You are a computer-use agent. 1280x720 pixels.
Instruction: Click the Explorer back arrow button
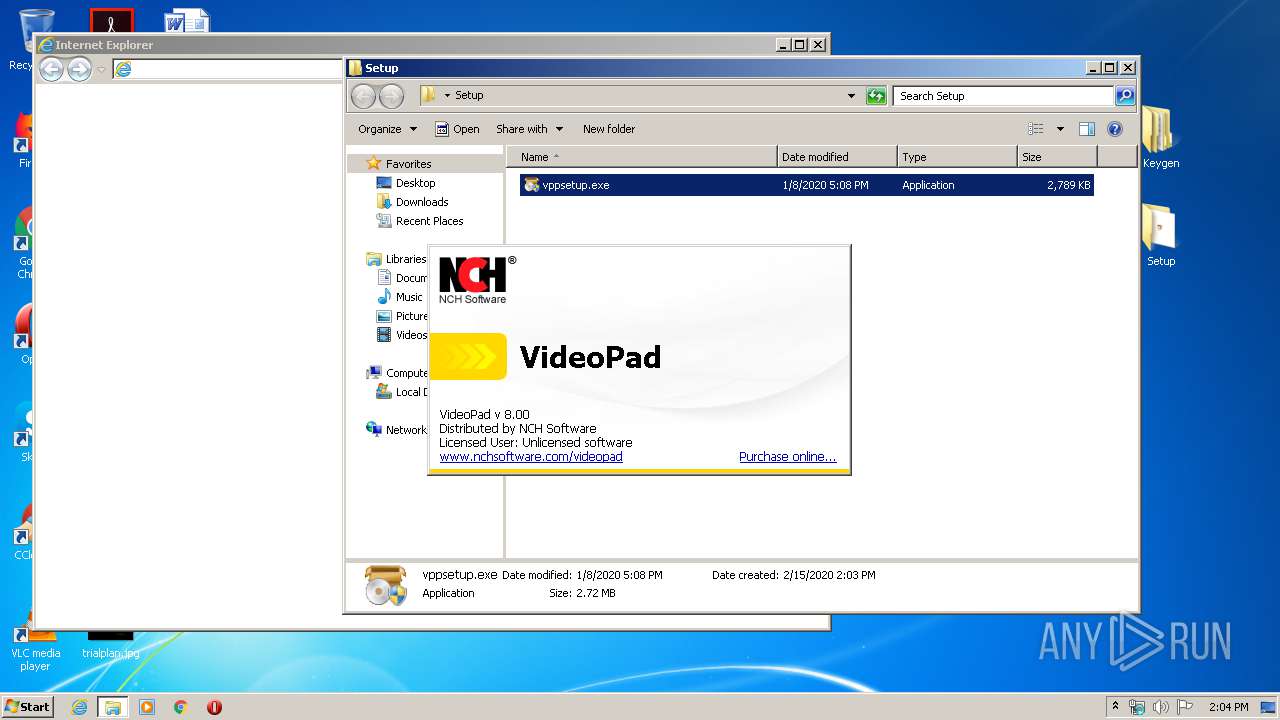click(x=364, y=96)
